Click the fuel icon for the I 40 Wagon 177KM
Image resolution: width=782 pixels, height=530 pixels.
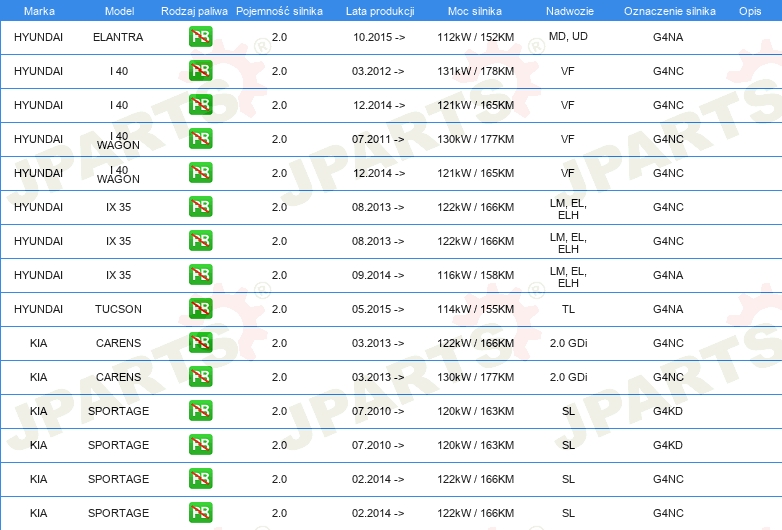tap(200, 139)
